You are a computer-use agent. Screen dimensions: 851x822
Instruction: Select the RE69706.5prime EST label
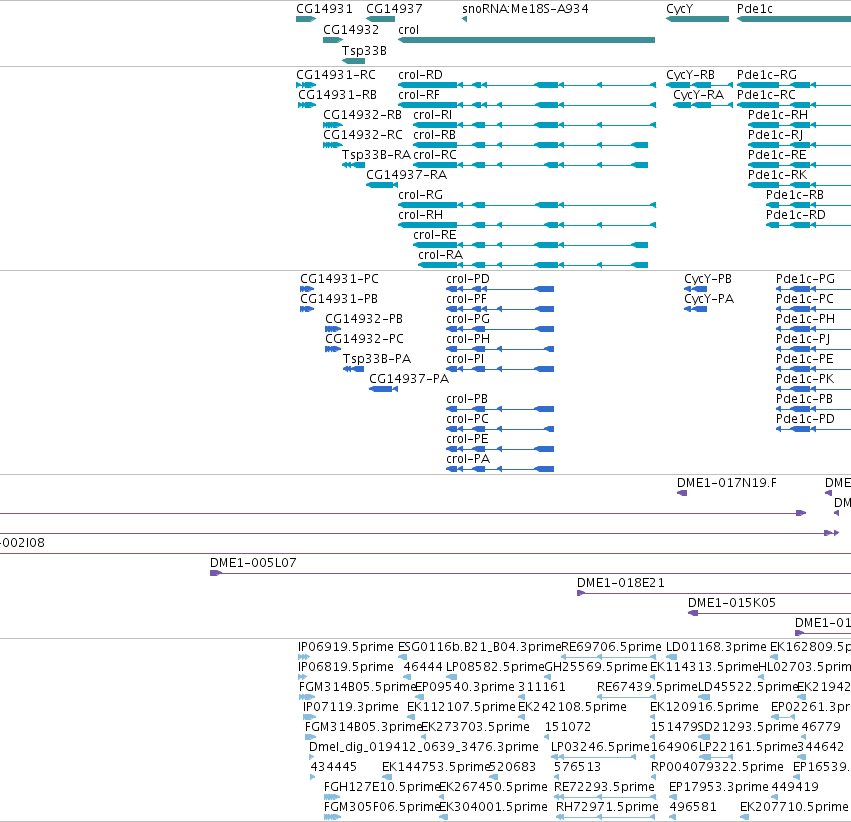[611, 647]
